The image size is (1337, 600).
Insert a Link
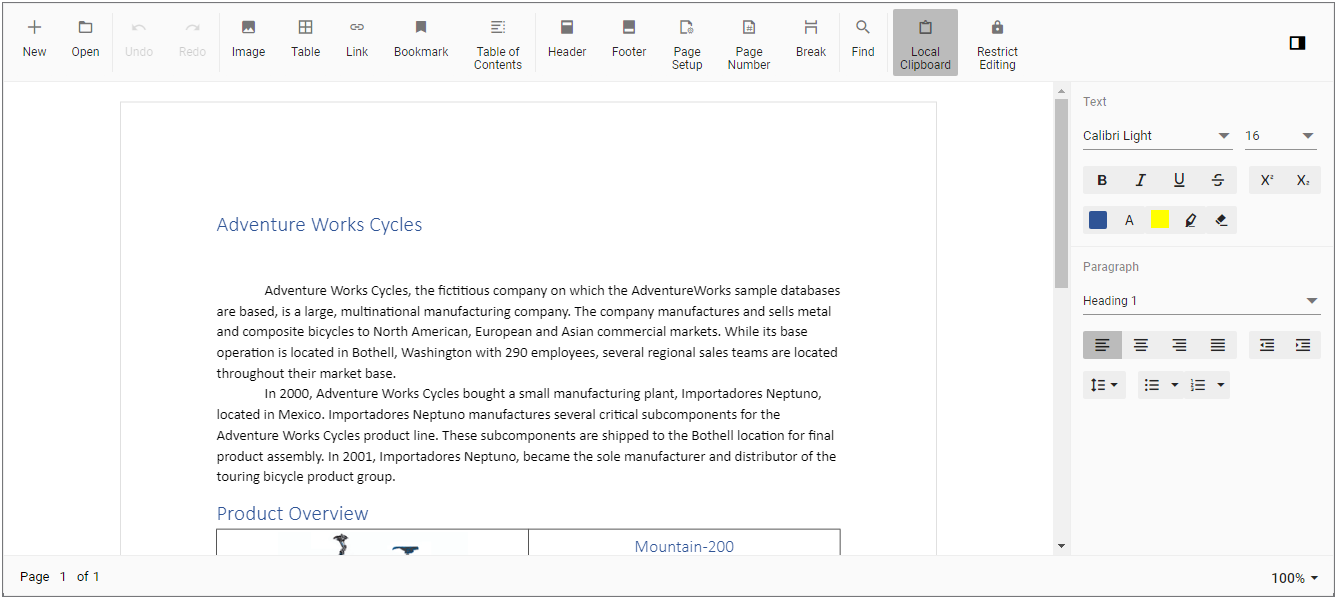click(357, 41)
